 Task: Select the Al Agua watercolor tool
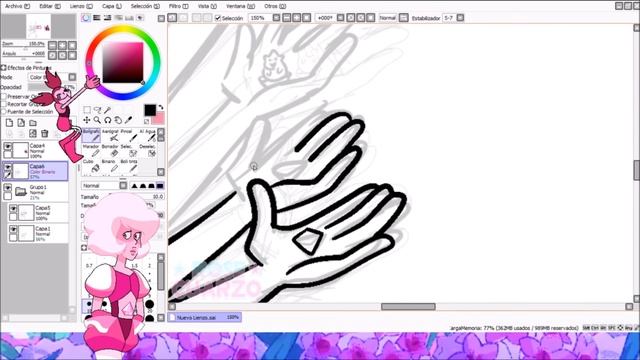pos(147,136)
